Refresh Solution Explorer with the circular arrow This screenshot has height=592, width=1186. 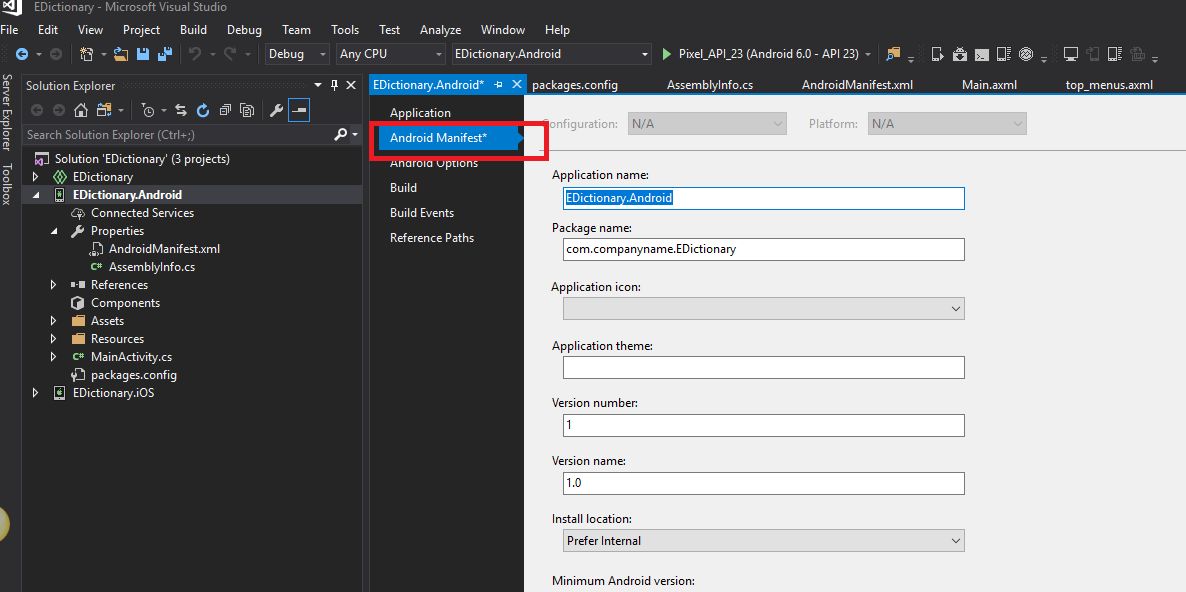click(203, 110)
